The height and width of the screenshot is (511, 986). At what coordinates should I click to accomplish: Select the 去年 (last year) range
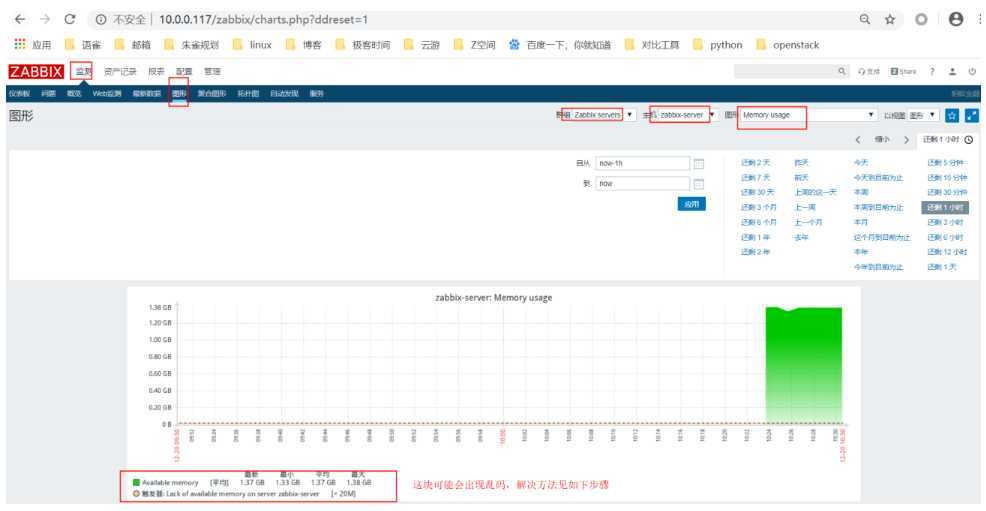(801, 238)
